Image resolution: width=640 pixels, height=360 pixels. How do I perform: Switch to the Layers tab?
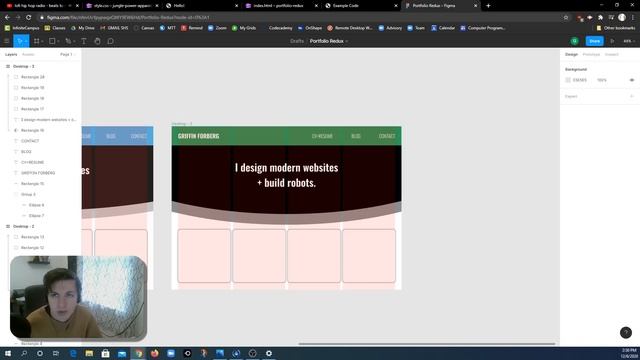[x=11, y=54]
